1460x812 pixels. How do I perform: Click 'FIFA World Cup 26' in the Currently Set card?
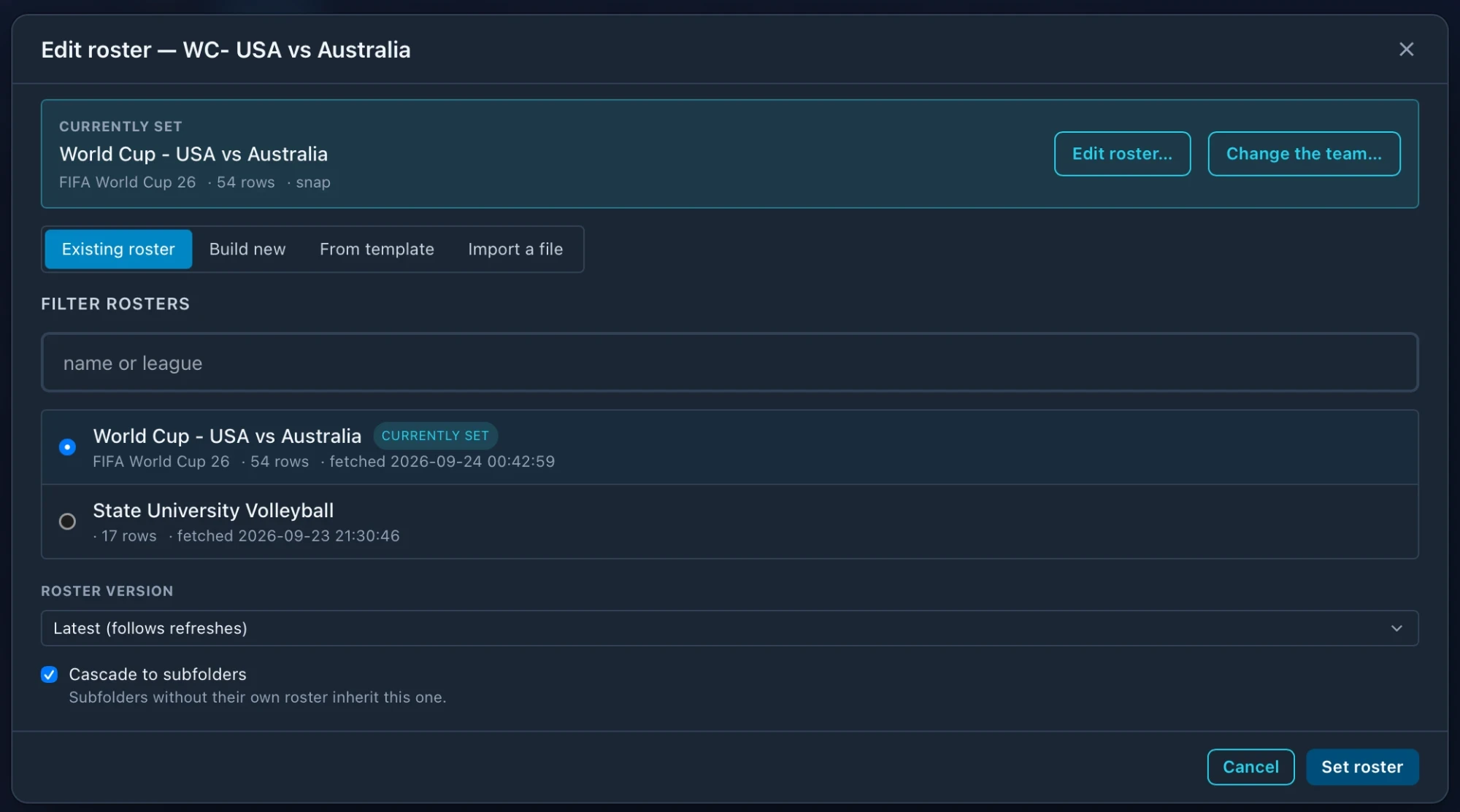127,182
